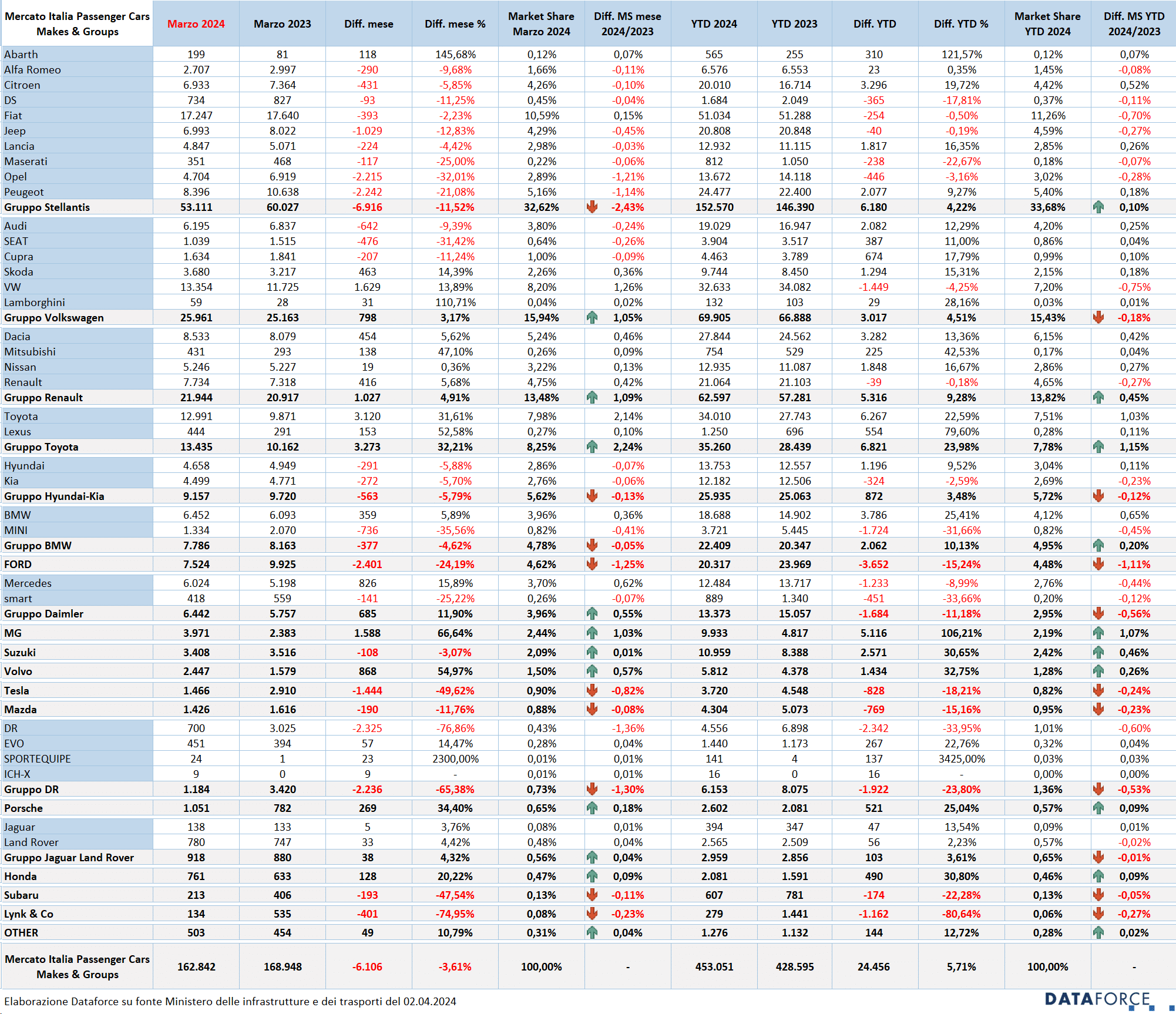The image size is (1176, 1014).
Task: Click the green arrow next to Porsche 0,18%
Action: click(x=592, y=808)
